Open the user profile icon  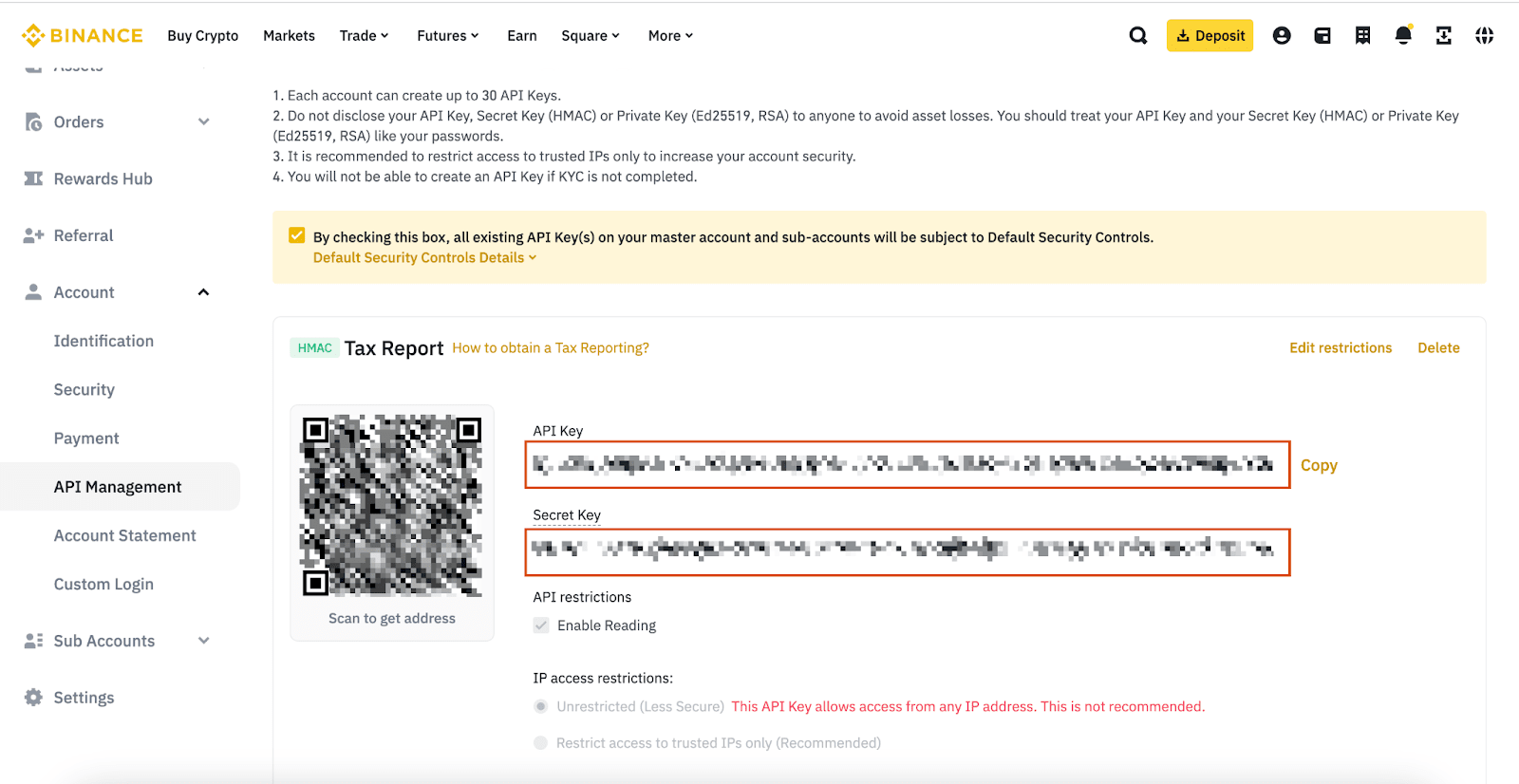(1282, 36)
